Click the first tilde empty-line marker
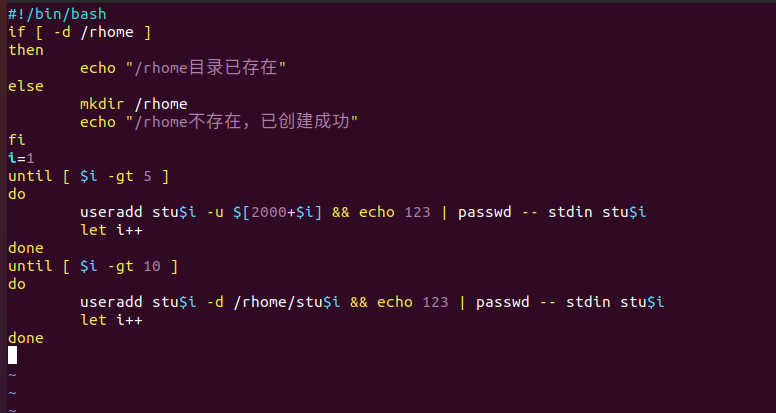Viewport: 776px width, 413px height. 12,374
